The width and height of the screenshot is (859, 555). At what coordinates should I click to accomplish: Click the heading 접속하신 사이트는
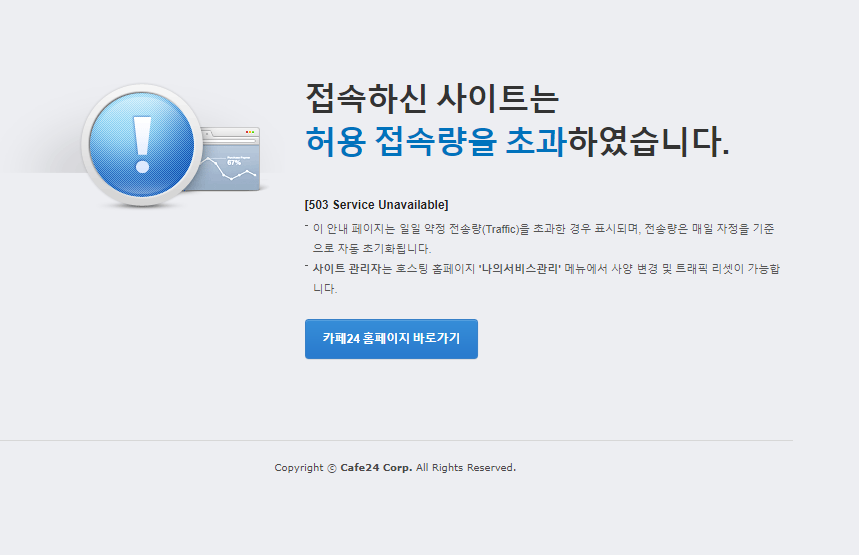point(432,99)
